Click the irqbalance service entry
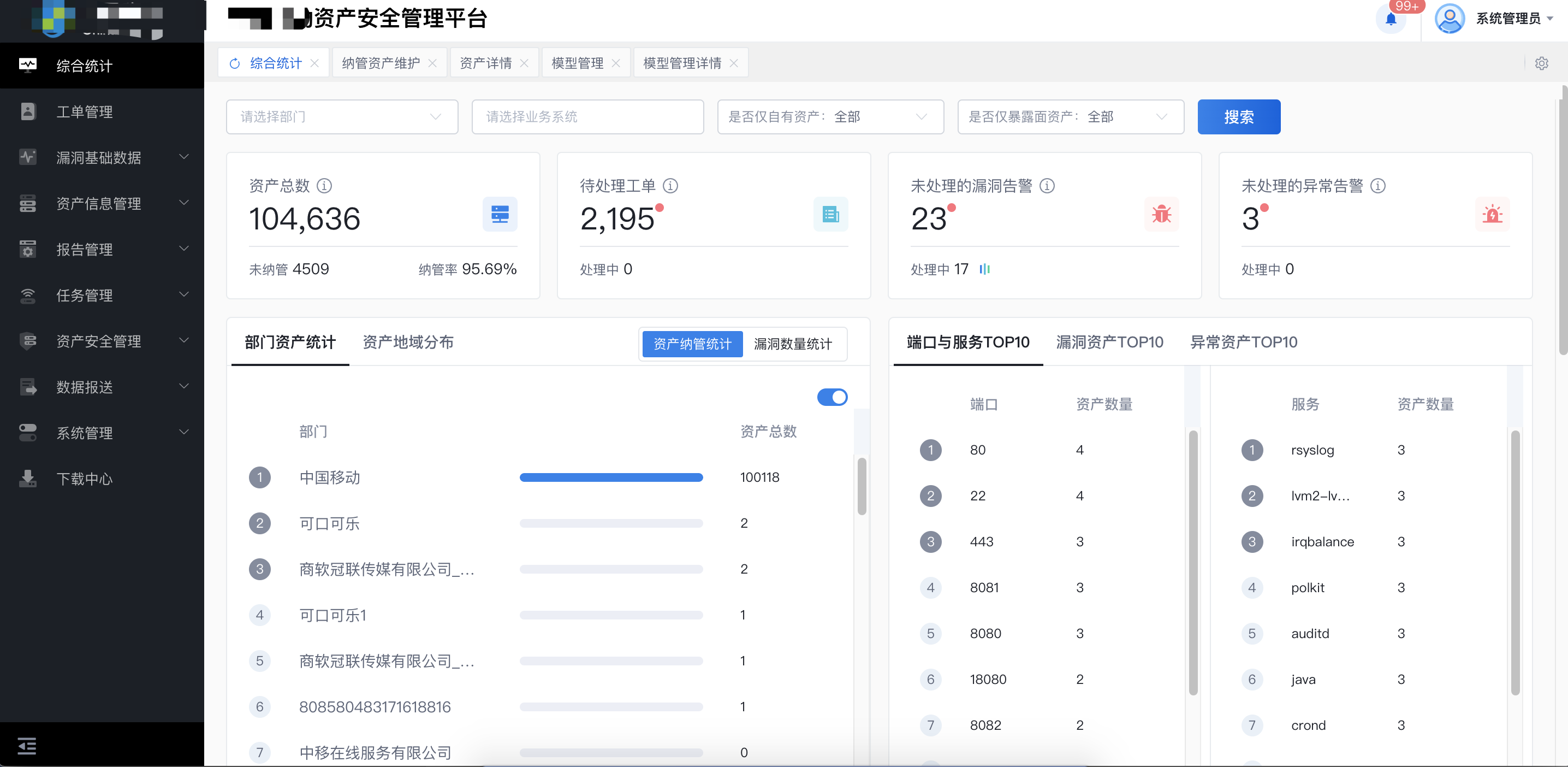The image size is (1568, 767). (x=1322, y=542)
